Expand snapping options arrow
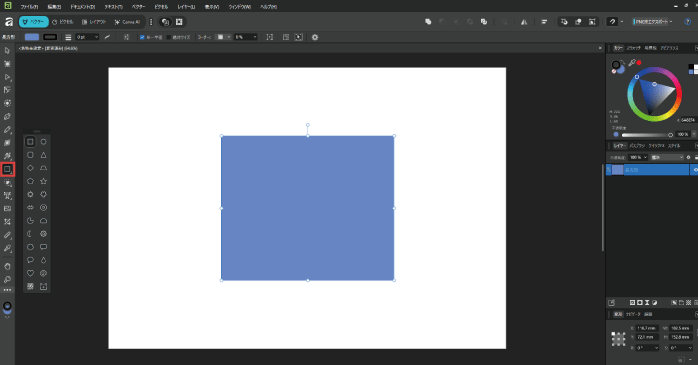Viewport: 698px width, 365px height. pos(622,22)
